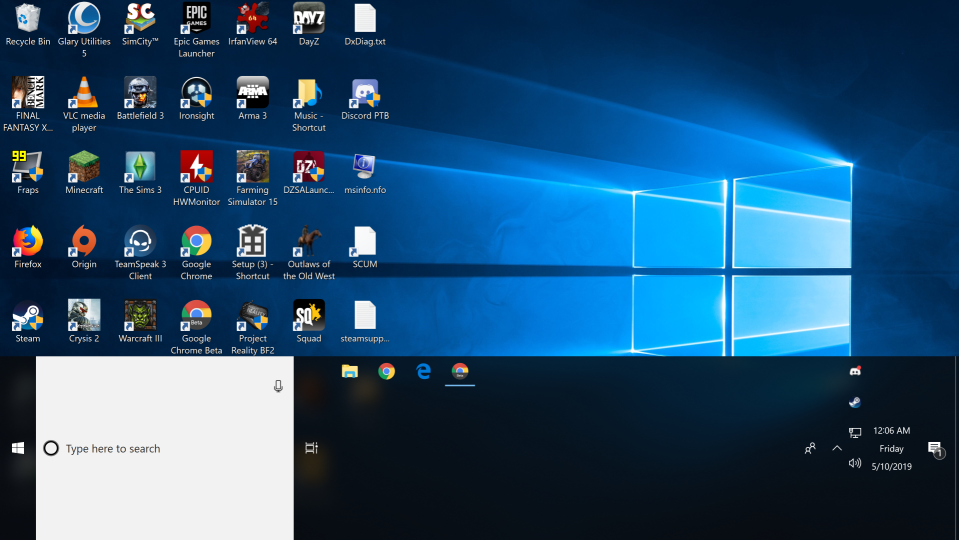Select TeamSpeak 3 Client icon

[140, 253]
